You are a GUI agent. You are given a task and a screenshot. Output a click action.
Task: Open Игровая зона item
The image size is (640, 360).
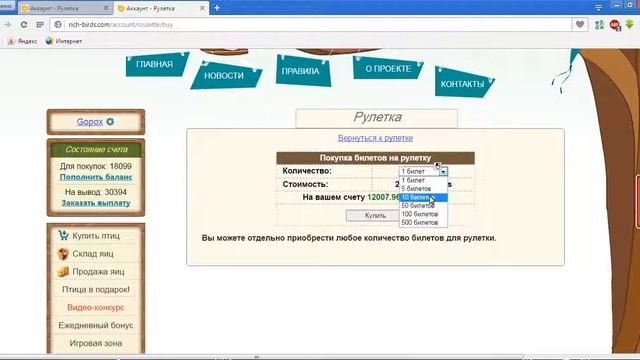point(96,343)
